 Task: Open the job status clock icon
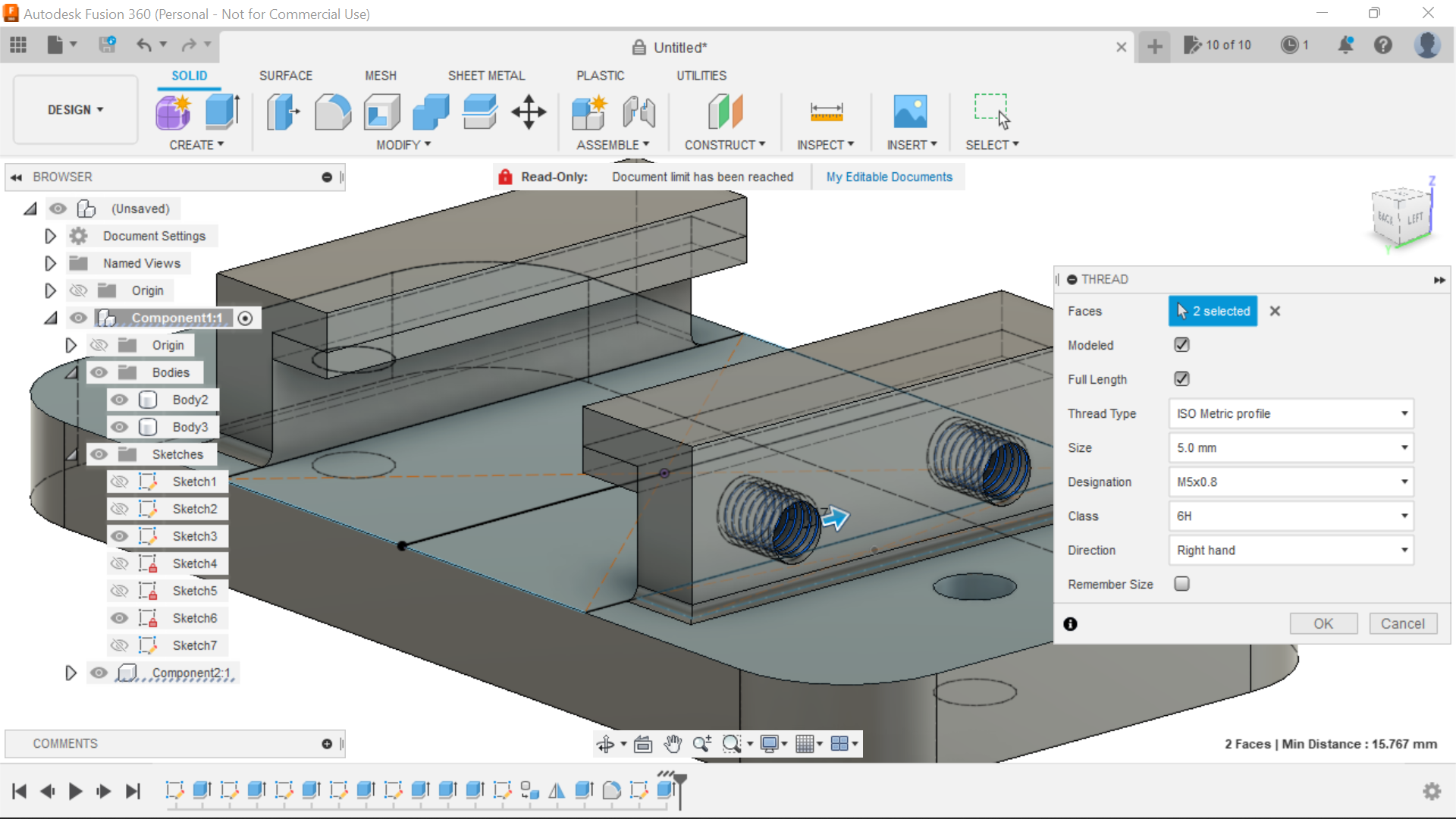pos(1289,45)
